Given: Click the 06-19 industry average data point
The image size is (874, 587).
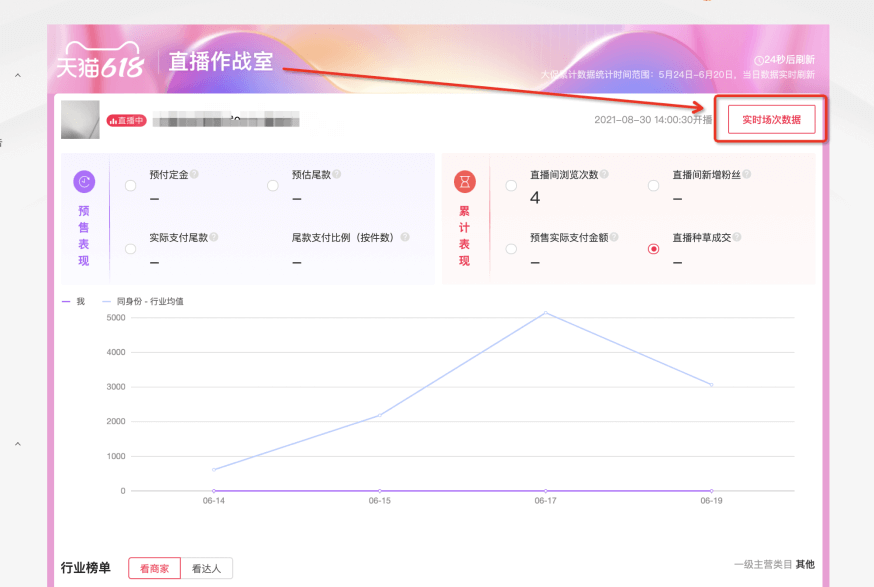Looking at the screenshot, I should (x=711, y=385).
